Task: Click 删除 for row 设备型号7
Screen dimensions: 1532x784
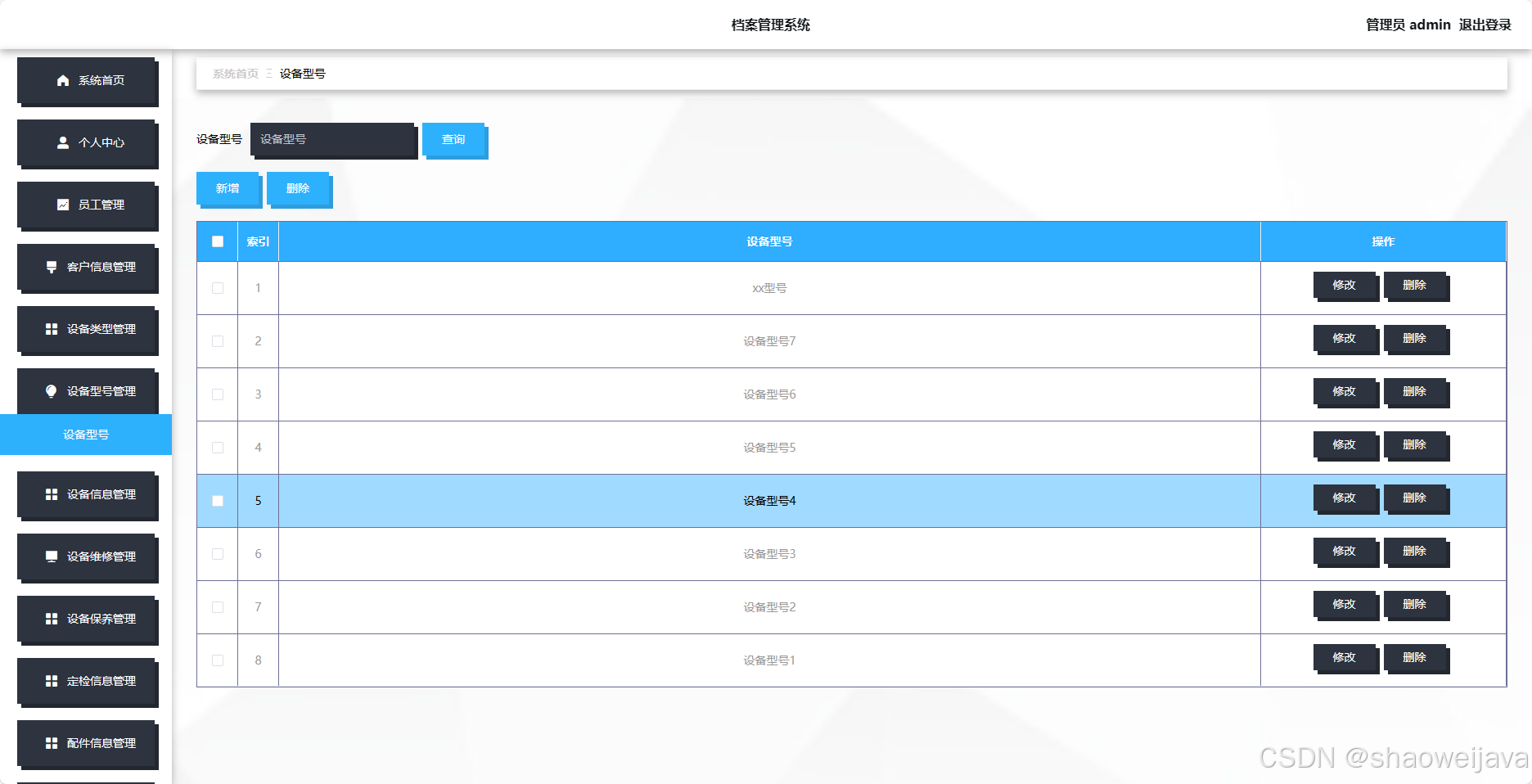Action: (1416, 339)
